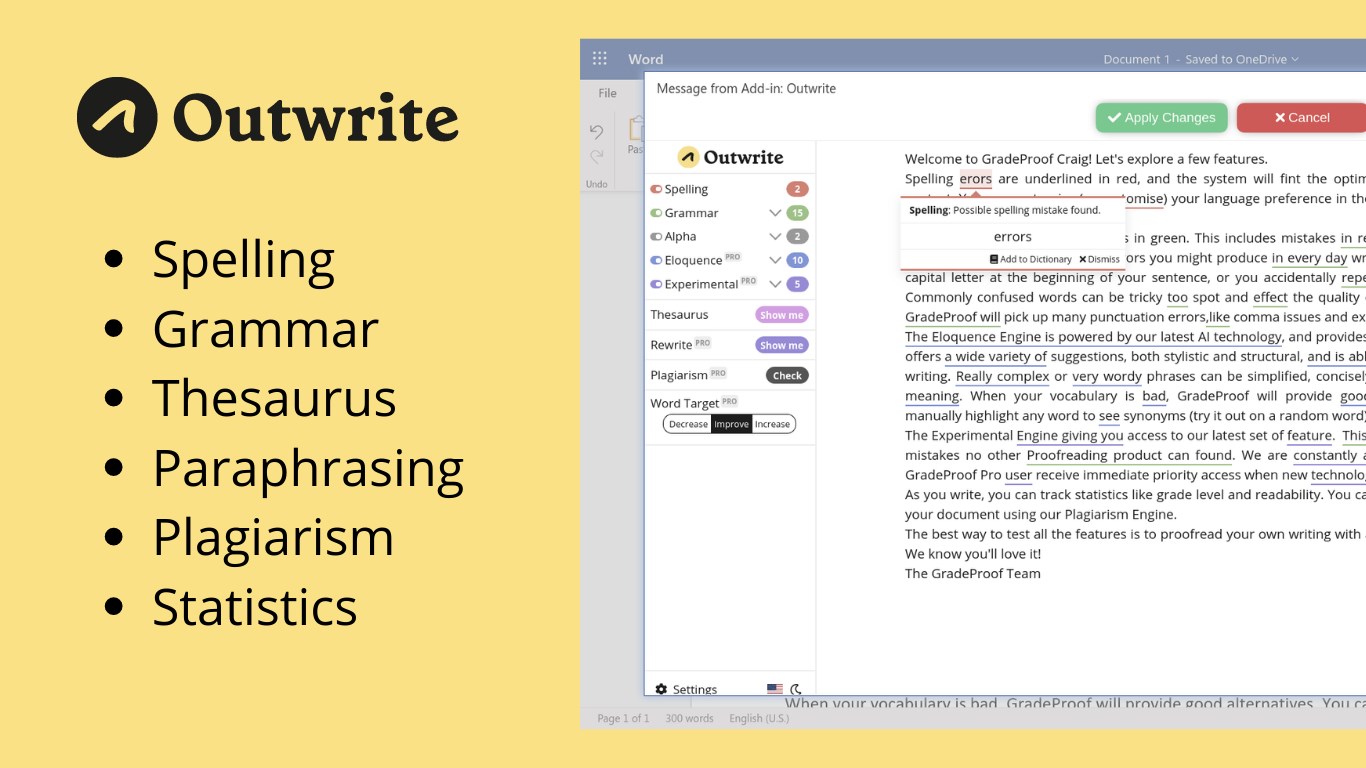This screenshot has height=768, width=1366.
Task: Expand the Experimental category chevron
Action: 775,284
